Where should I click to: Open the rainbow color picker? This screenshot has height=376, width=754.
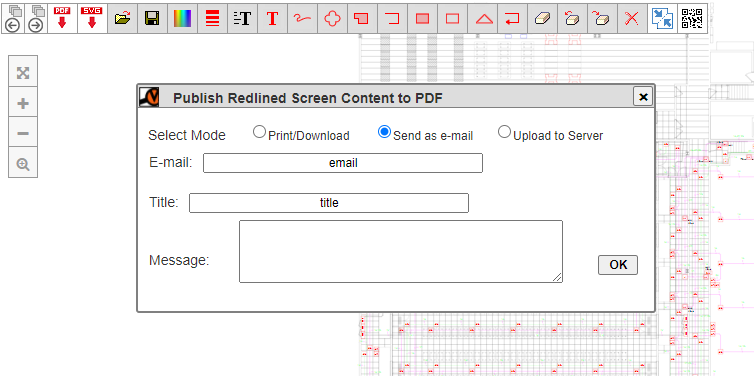click(x=182, y=18)
